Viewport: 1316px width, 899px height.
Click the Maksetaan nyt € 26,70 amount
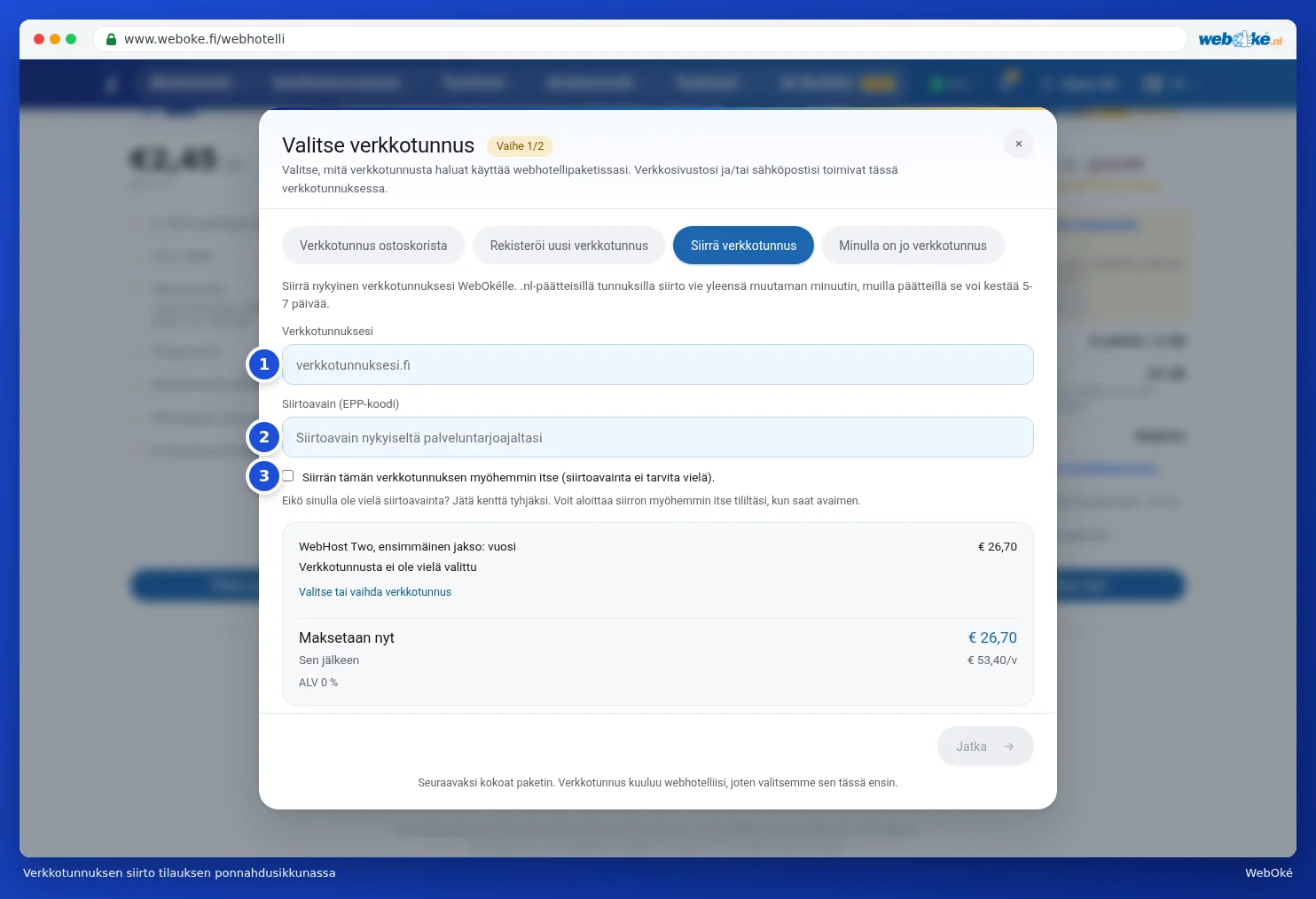click(x=992, y=637)
